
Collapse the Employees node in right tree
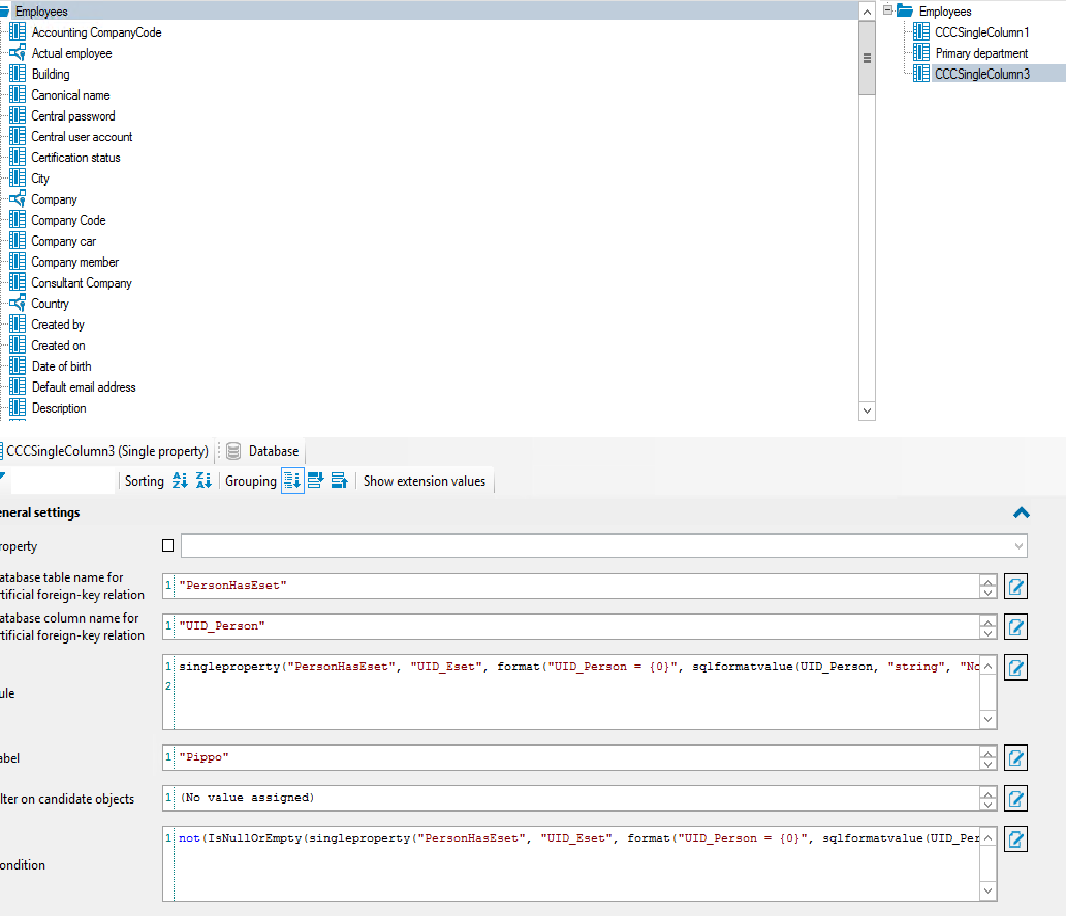pyautogui.click(x=887, y=10)
